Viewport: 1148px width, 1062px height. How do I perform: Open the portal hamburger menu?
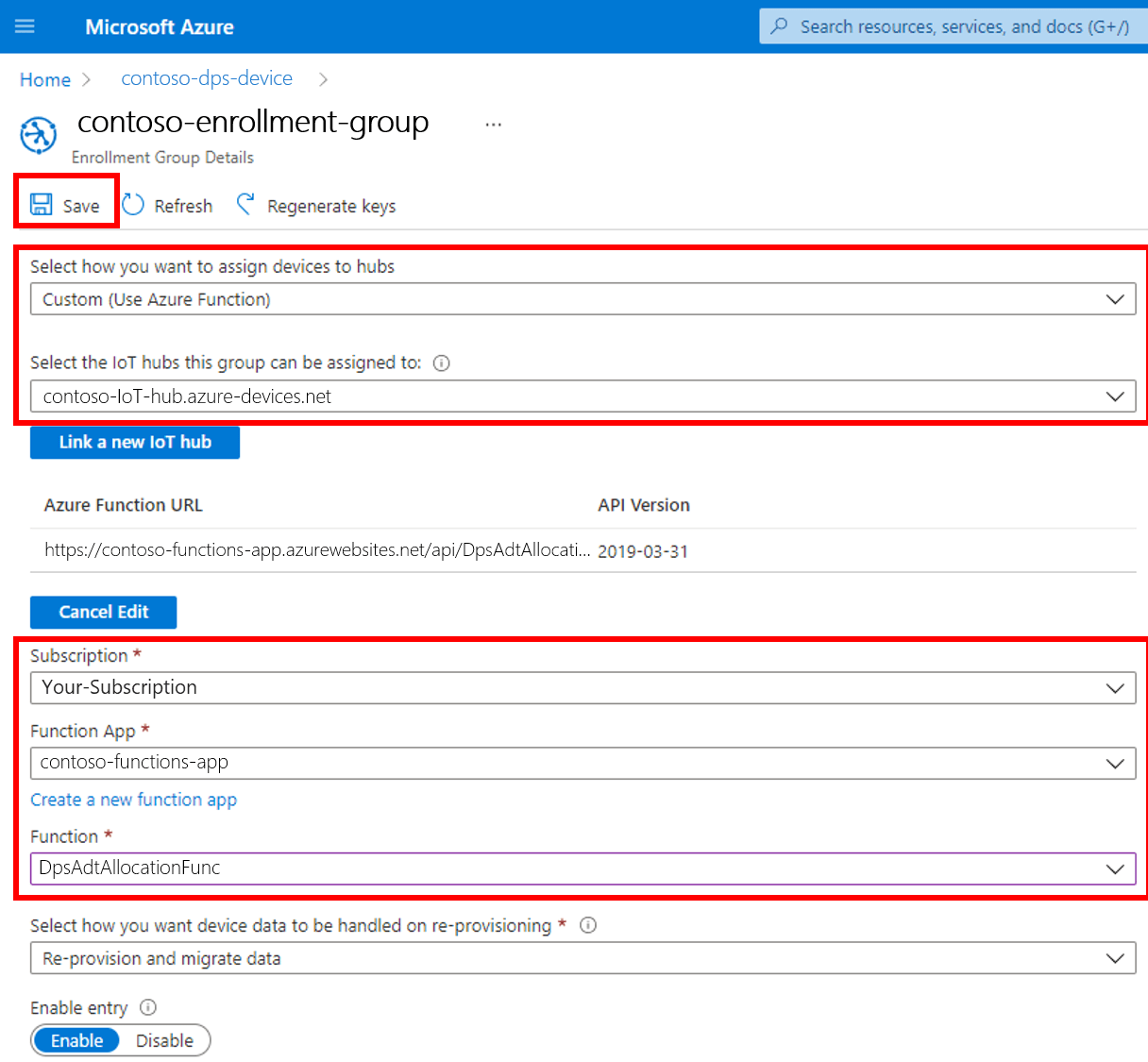(x=25, y=25)
